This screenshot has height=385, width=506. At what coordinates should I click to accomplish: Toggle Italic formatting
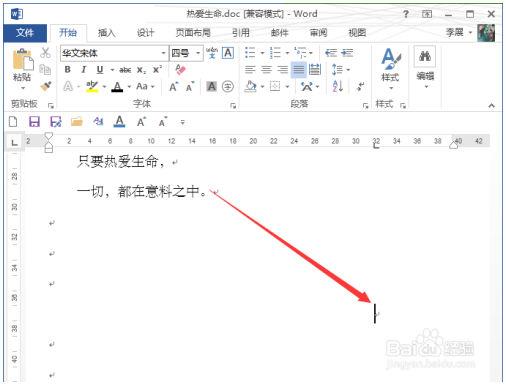(x=84, y=70)
